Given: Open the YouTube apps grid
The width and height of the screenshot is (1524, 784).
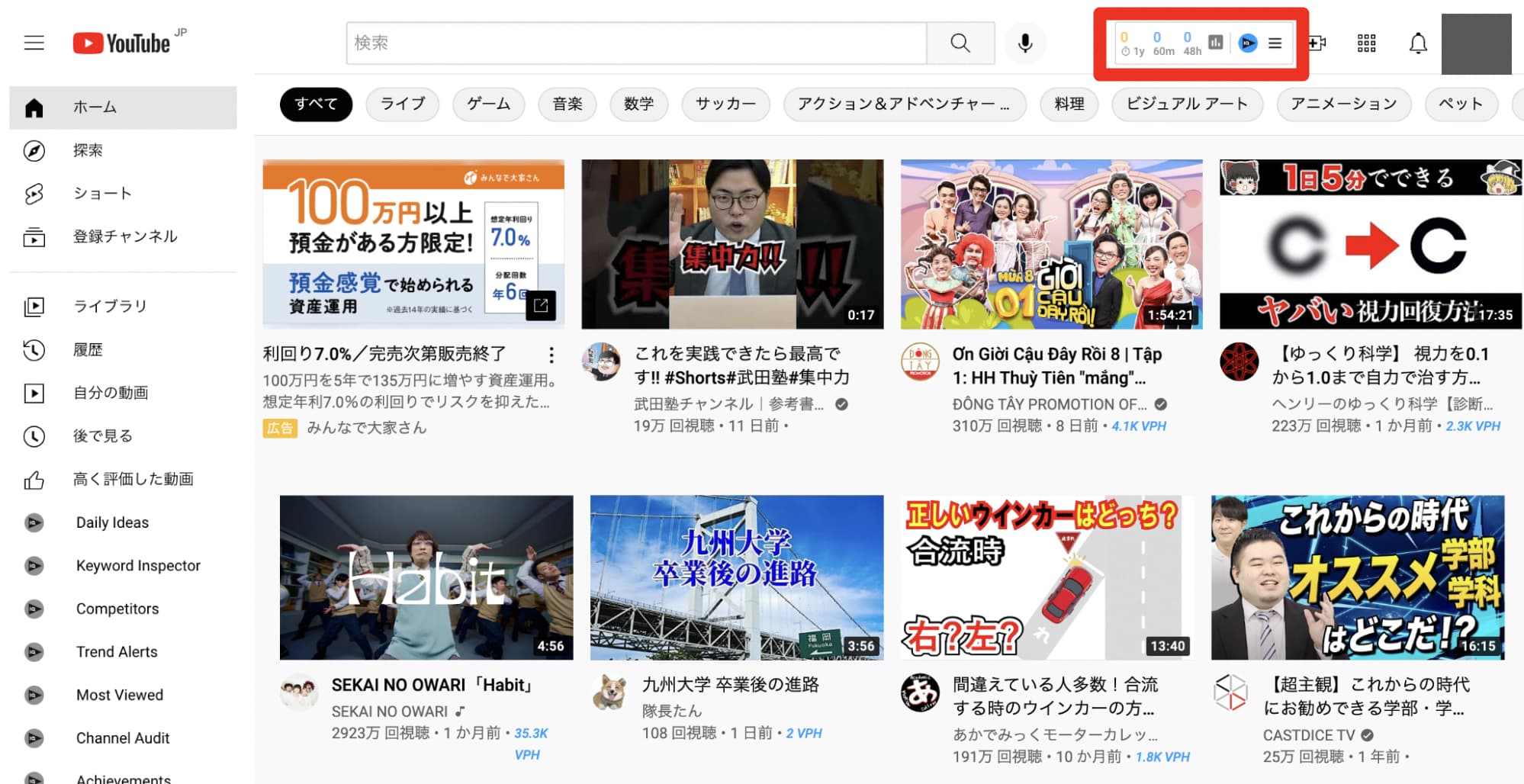Looking at the screenshot, I should pos(1366,43).
